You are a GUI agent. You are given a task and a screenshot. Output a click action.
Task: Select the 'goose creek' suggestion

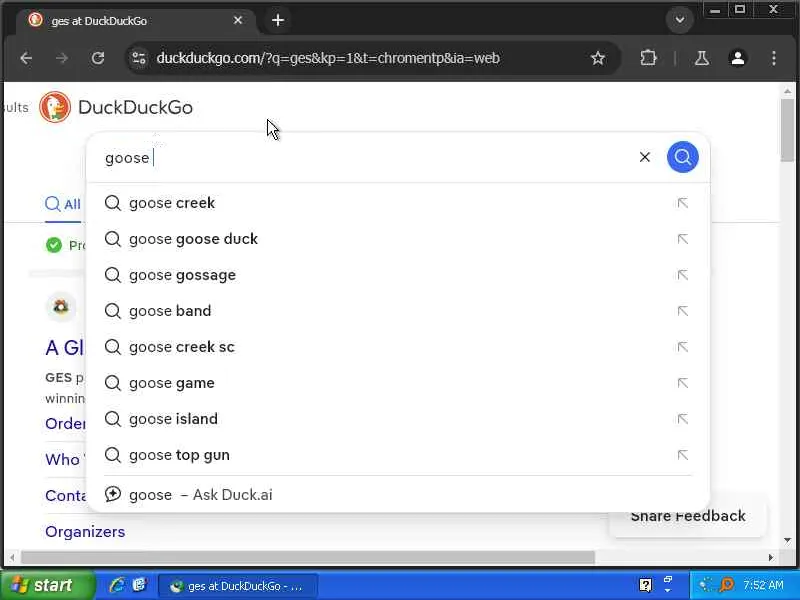click(x=398, y=203)
